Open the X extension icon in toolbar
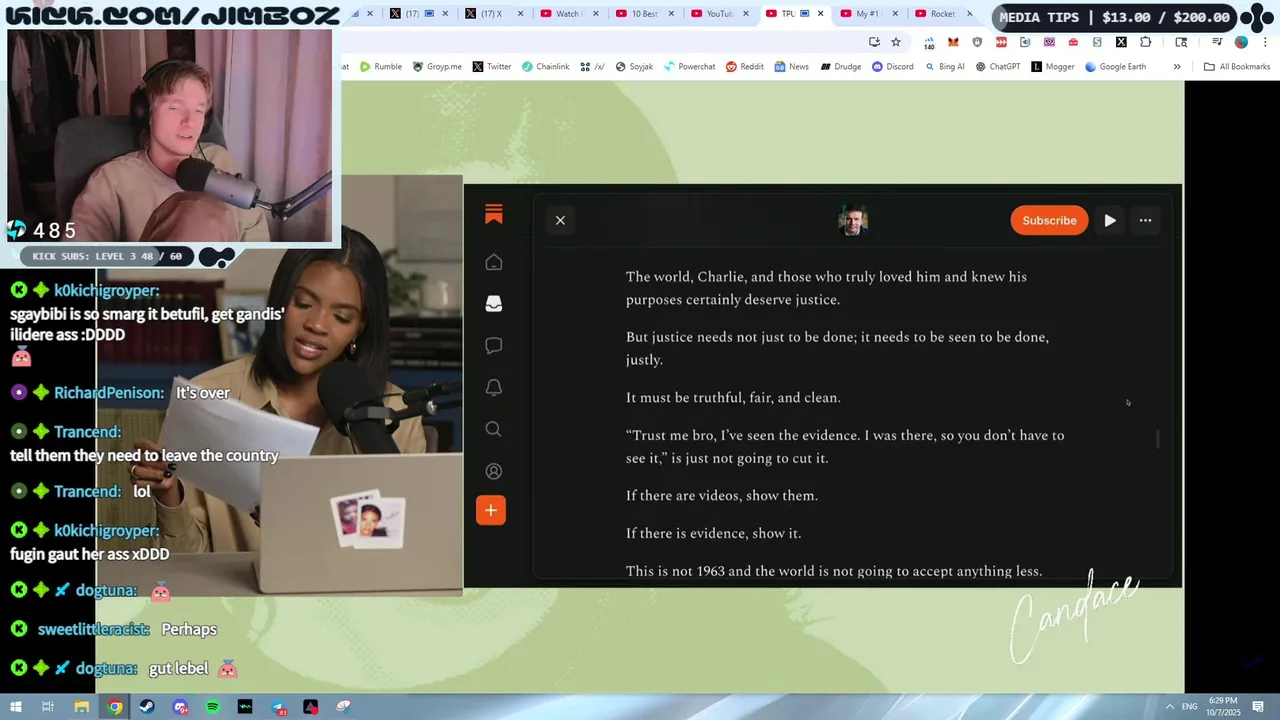The height and width of the screenshot is (720, 1280). [1121, 42]
